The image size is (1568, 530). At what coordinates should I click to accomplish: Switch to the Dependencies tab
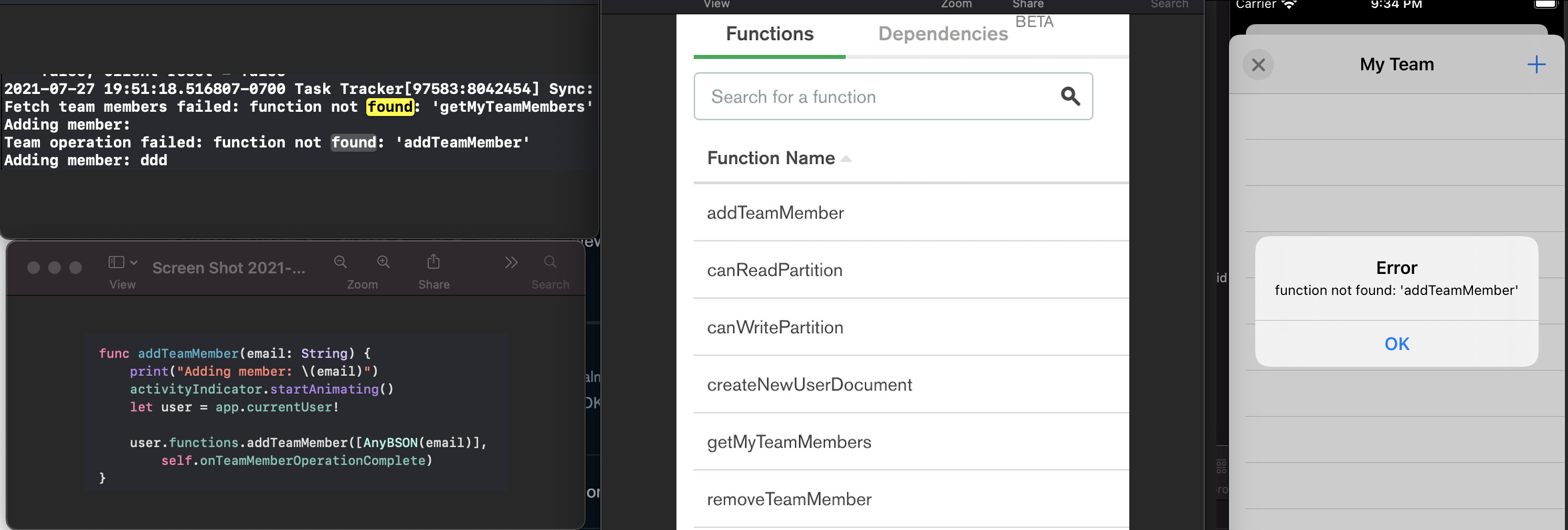[x=942, y=34]
